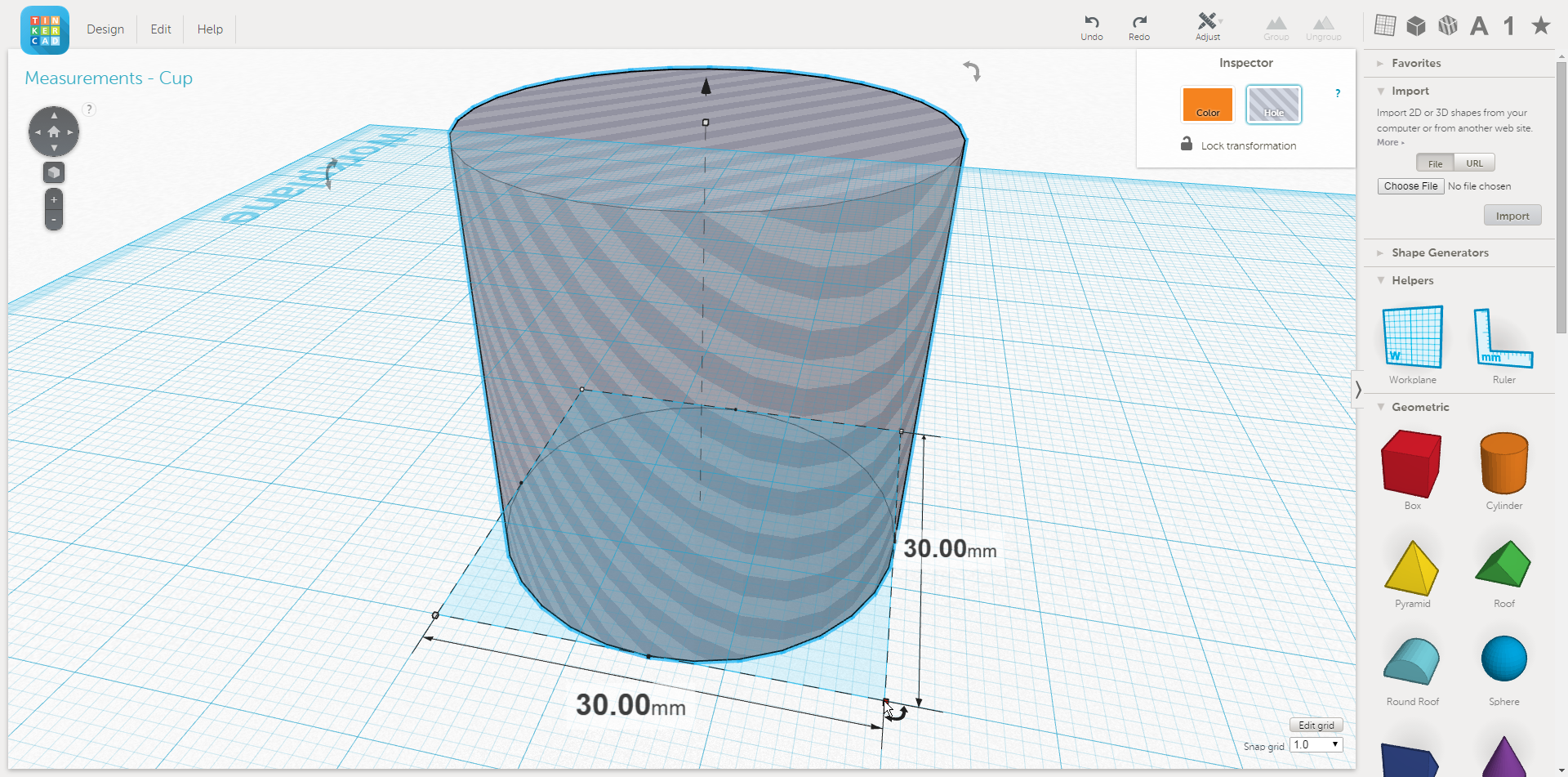Viewport: 1568px width, 777px height.
Task: Open the Help menu
Action: pos(210,29)
